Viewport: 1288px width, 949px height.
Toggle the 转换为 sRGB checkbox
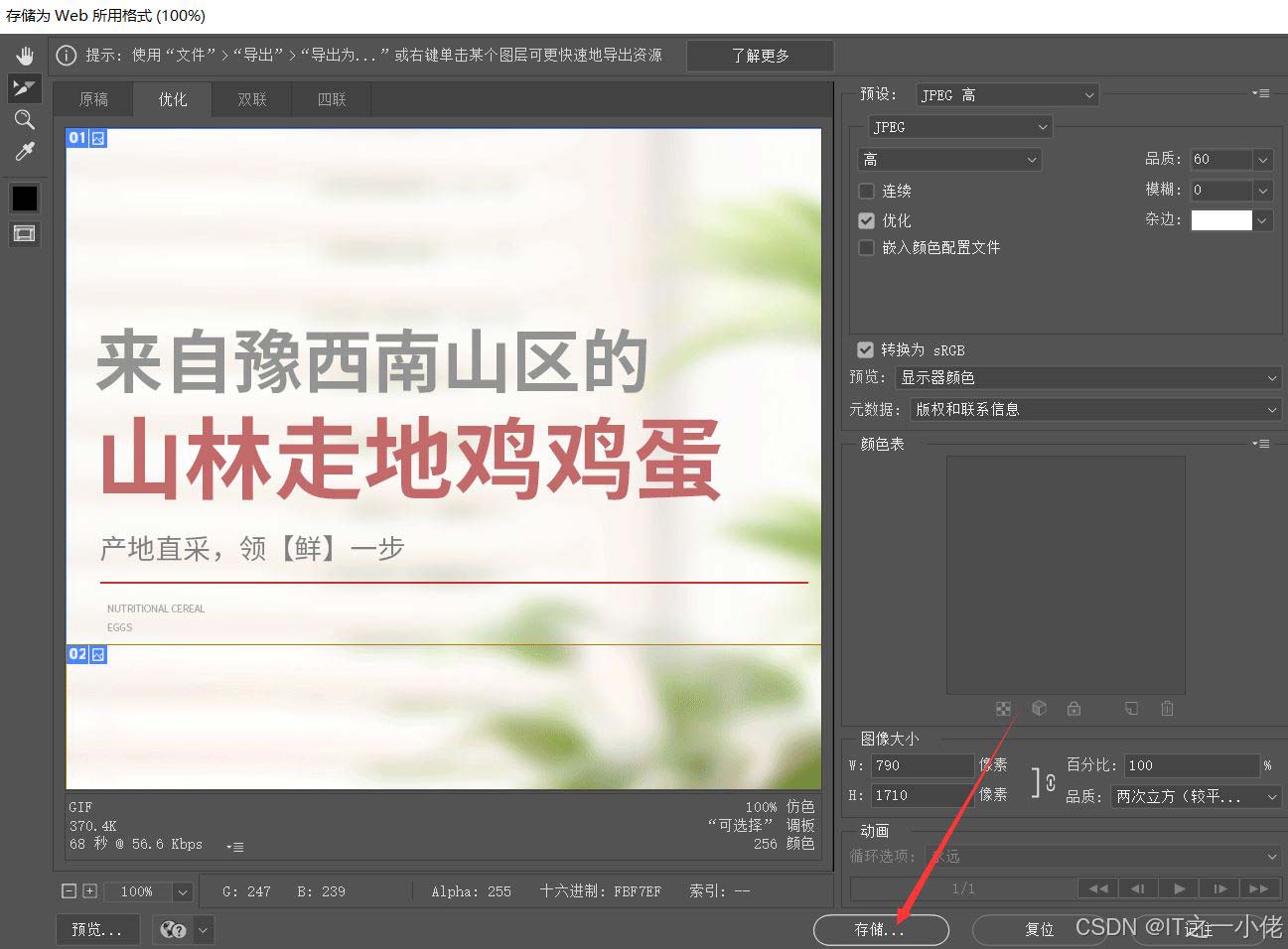[865, 349]
